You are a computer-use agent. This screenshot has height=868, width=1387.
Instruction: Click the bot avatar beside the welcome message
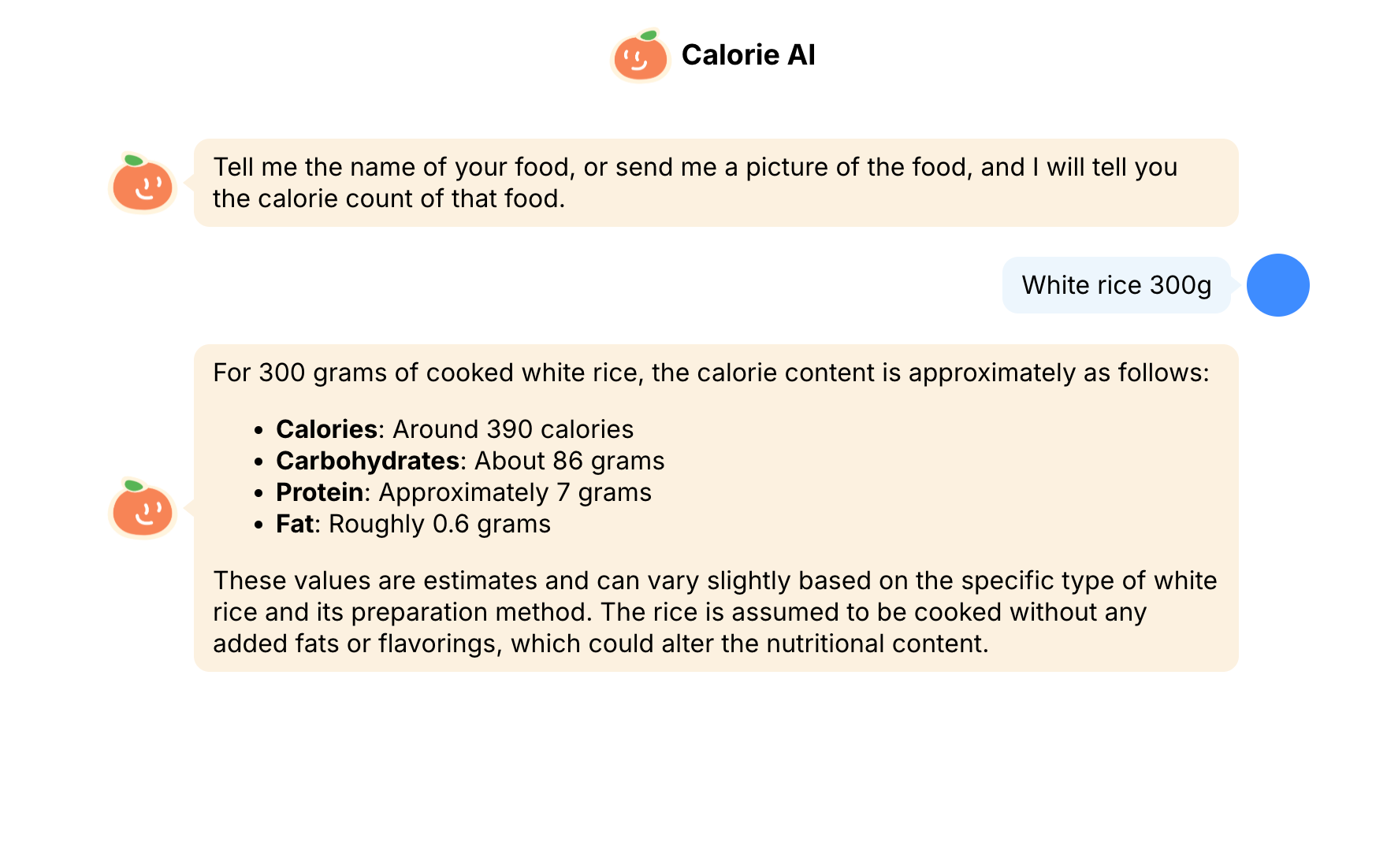tap(143, 184)
